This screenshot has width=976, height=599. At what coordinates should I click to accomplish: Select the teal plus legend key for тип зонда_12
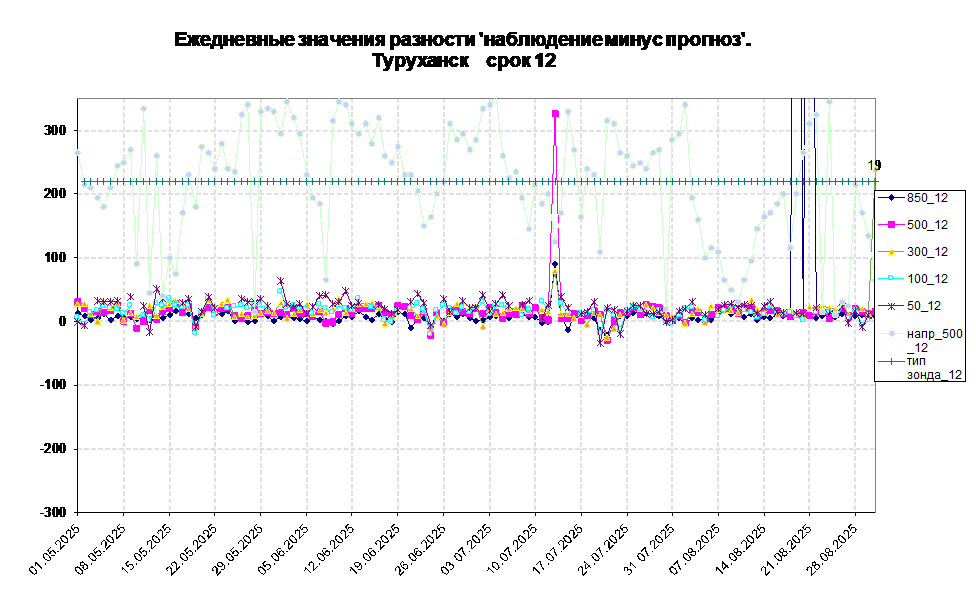890,361
